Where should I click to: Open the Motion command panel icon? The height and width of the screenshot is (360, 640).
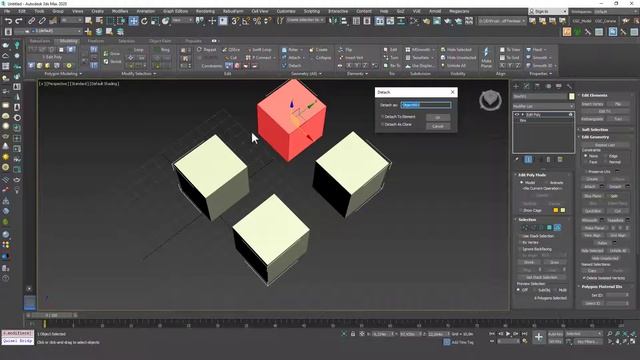548,86
